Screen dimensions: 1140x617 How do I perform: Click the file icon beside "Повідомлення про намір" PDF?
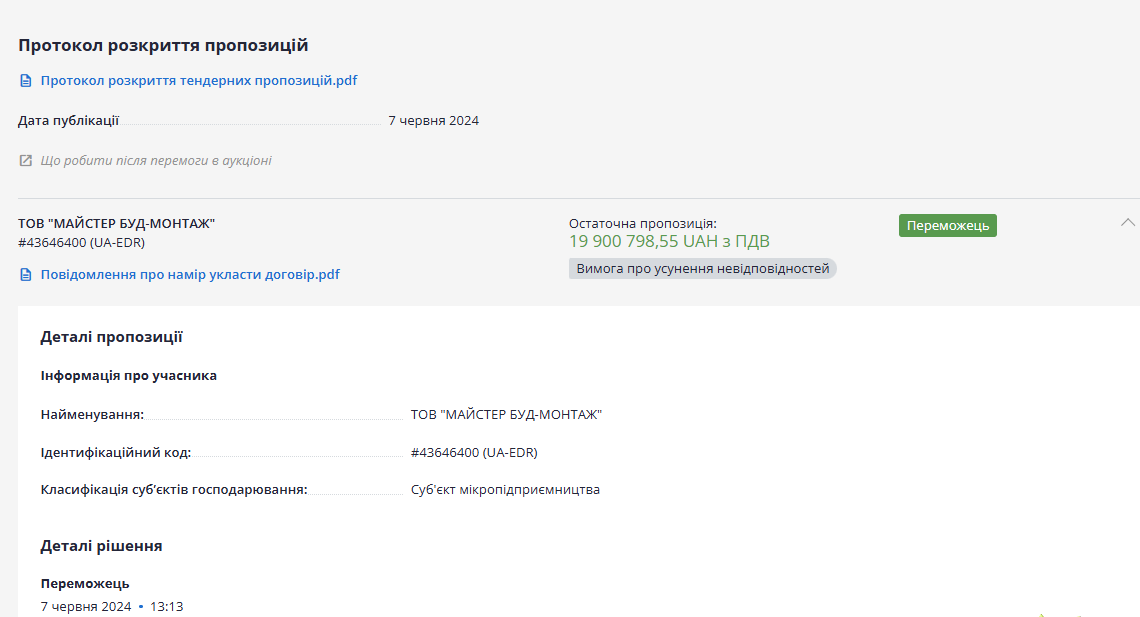(26, 274)
